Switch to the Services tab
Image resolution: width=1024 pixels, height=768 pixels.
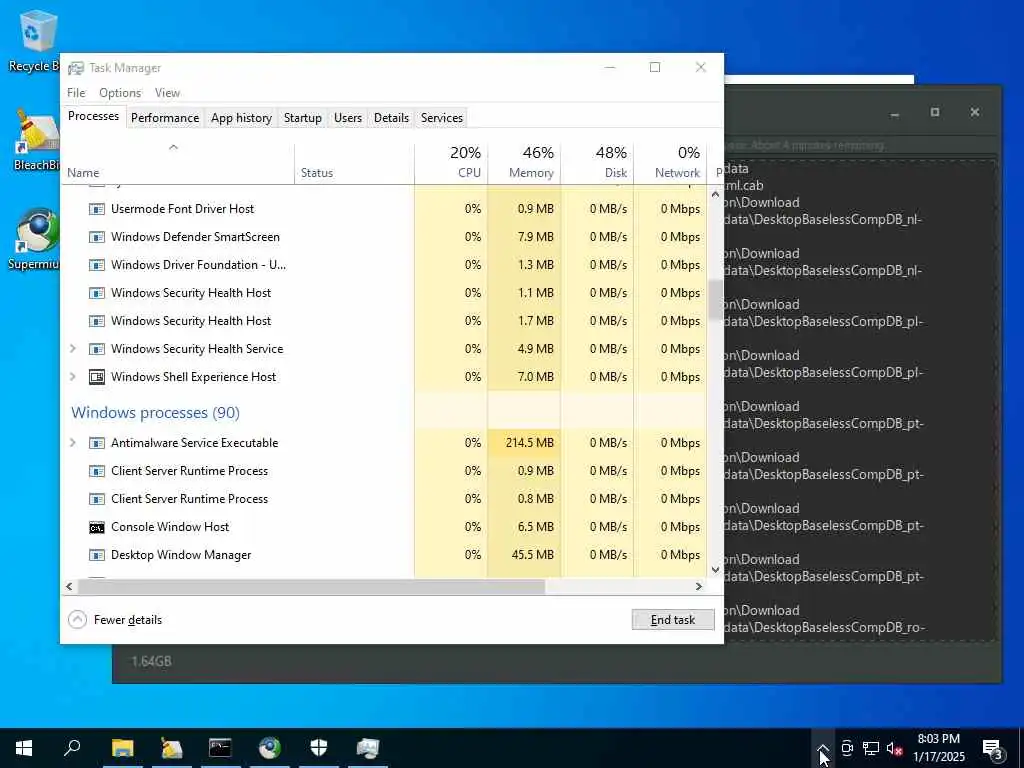click(441, 118)
